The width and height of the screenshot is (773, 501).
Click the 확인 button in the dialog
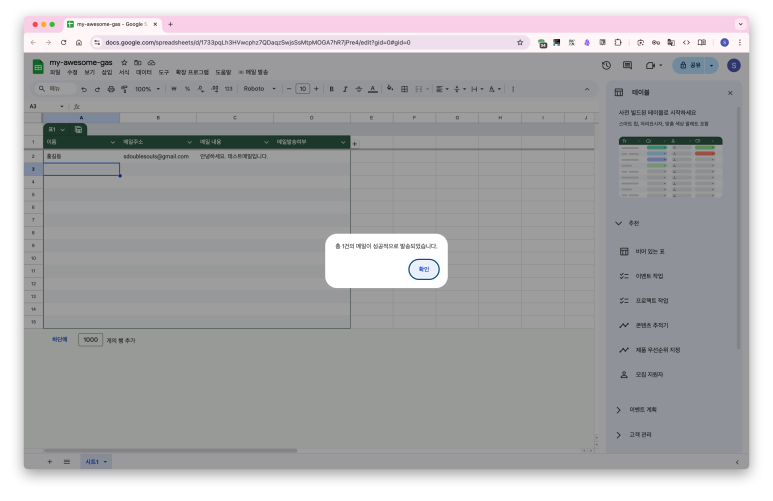click(423, 269)
